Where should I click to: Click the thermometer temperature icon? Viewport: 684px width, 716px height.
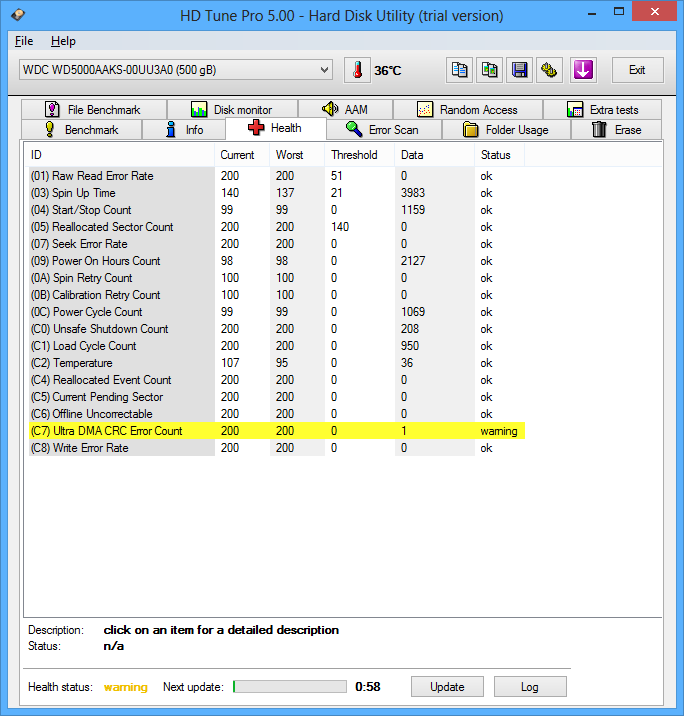pos(357,70)
